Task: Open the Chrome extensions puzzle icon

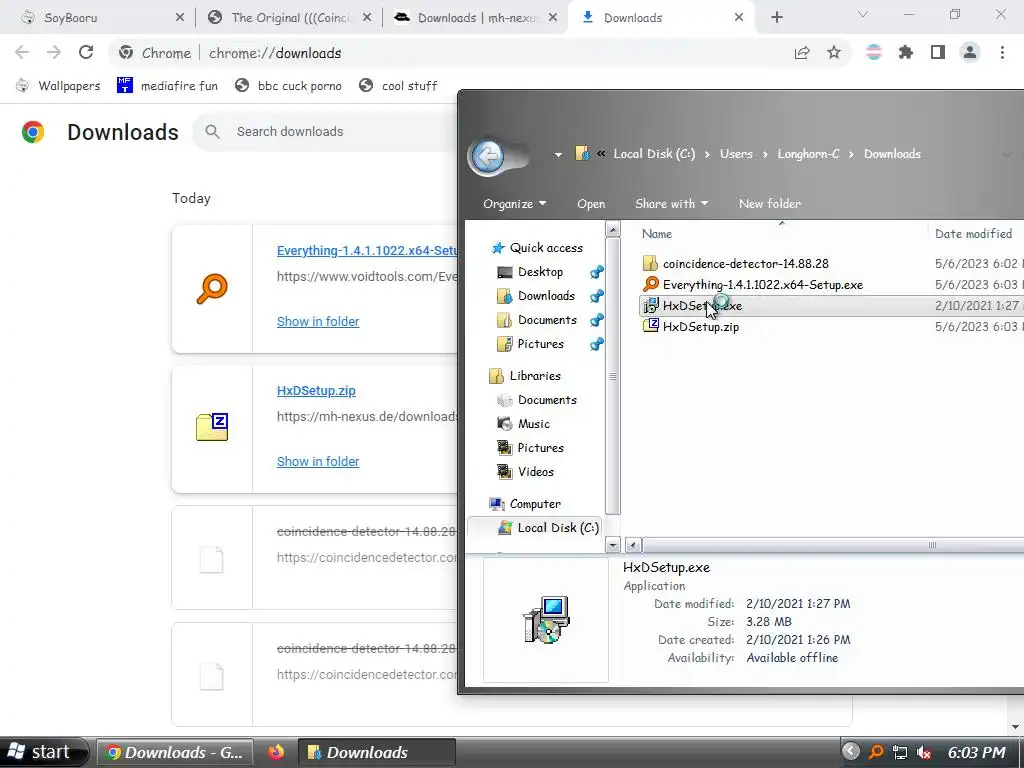Action: coord(906,53)
